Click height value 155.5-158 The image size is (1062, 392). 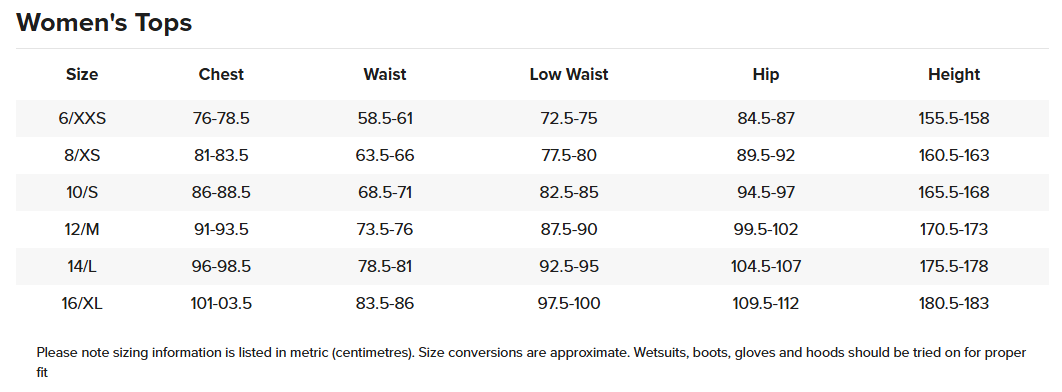coord(954,118)
